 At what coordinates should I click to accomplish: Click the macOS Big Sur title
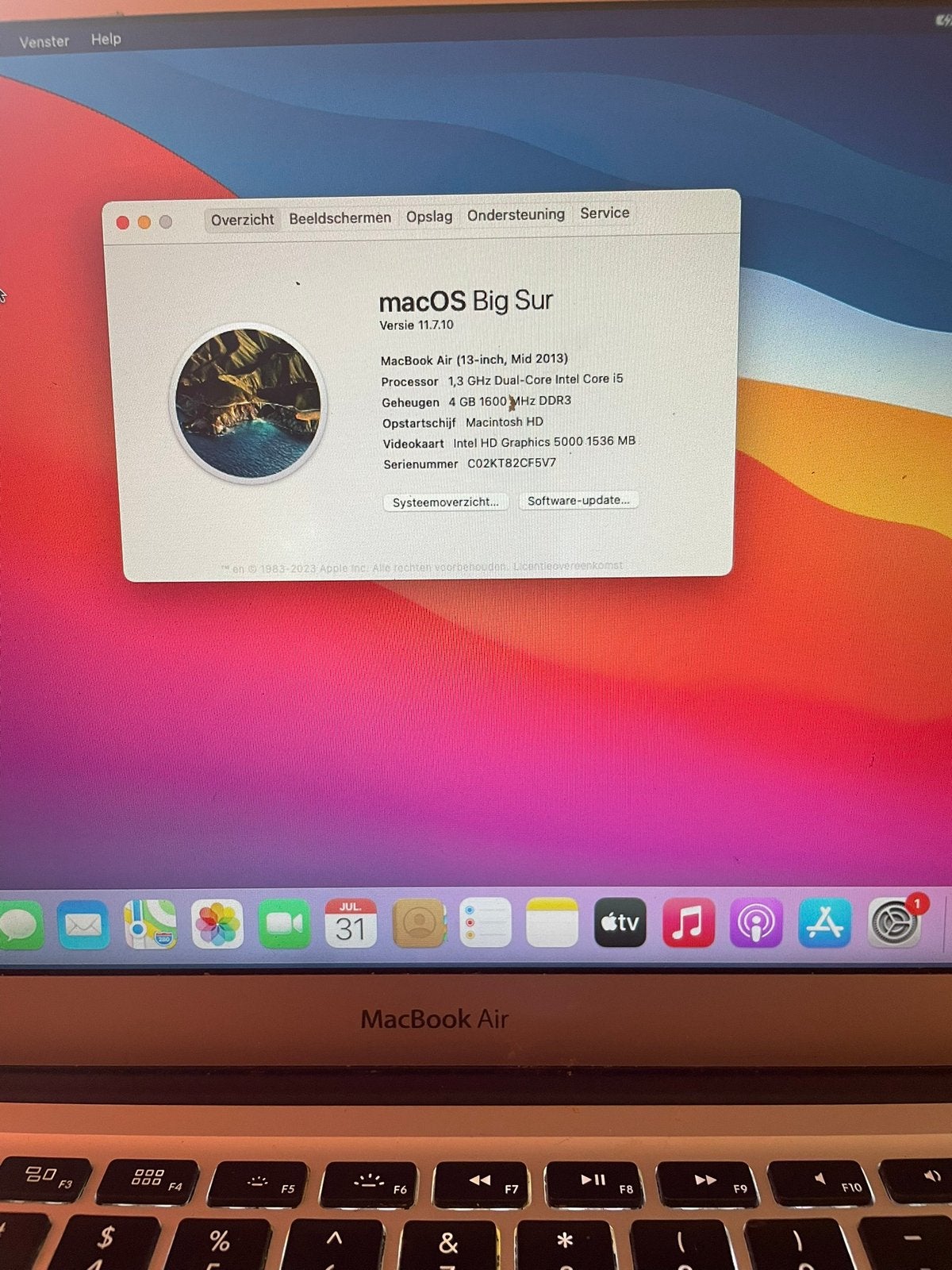coord(466,302)
